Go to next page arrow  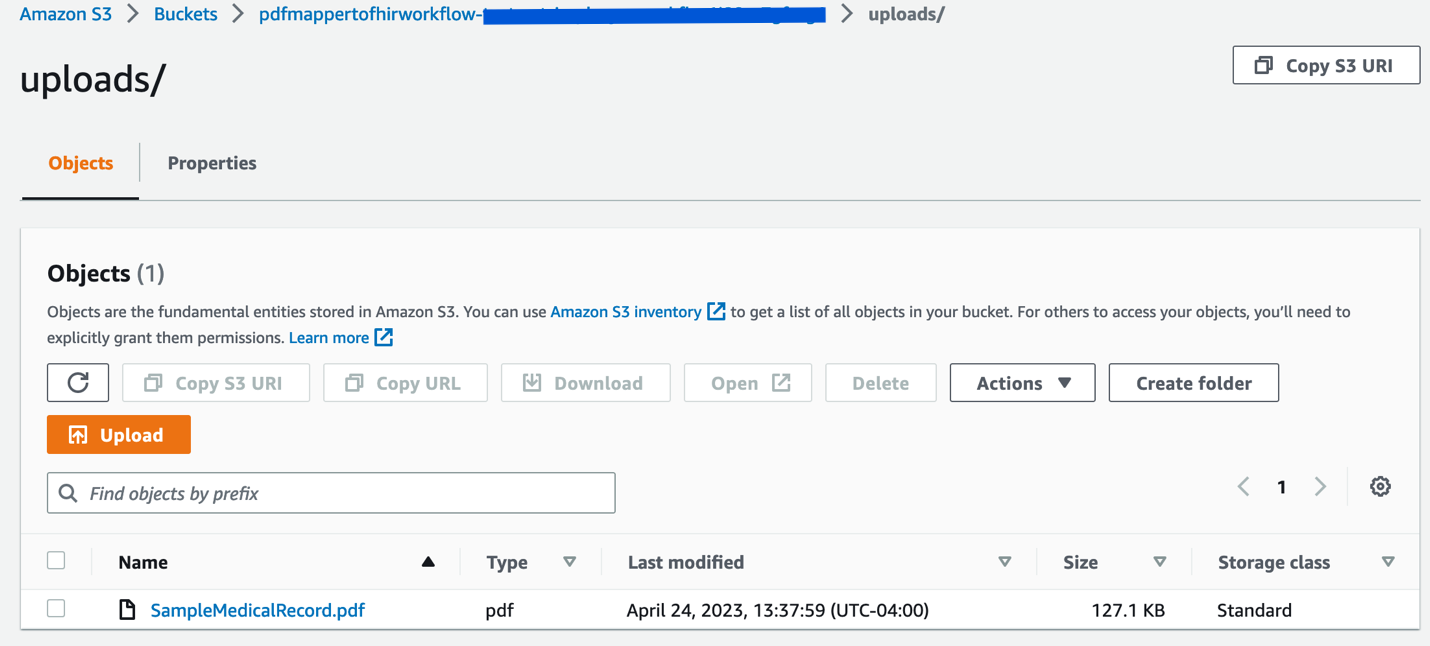point(1320,487)
